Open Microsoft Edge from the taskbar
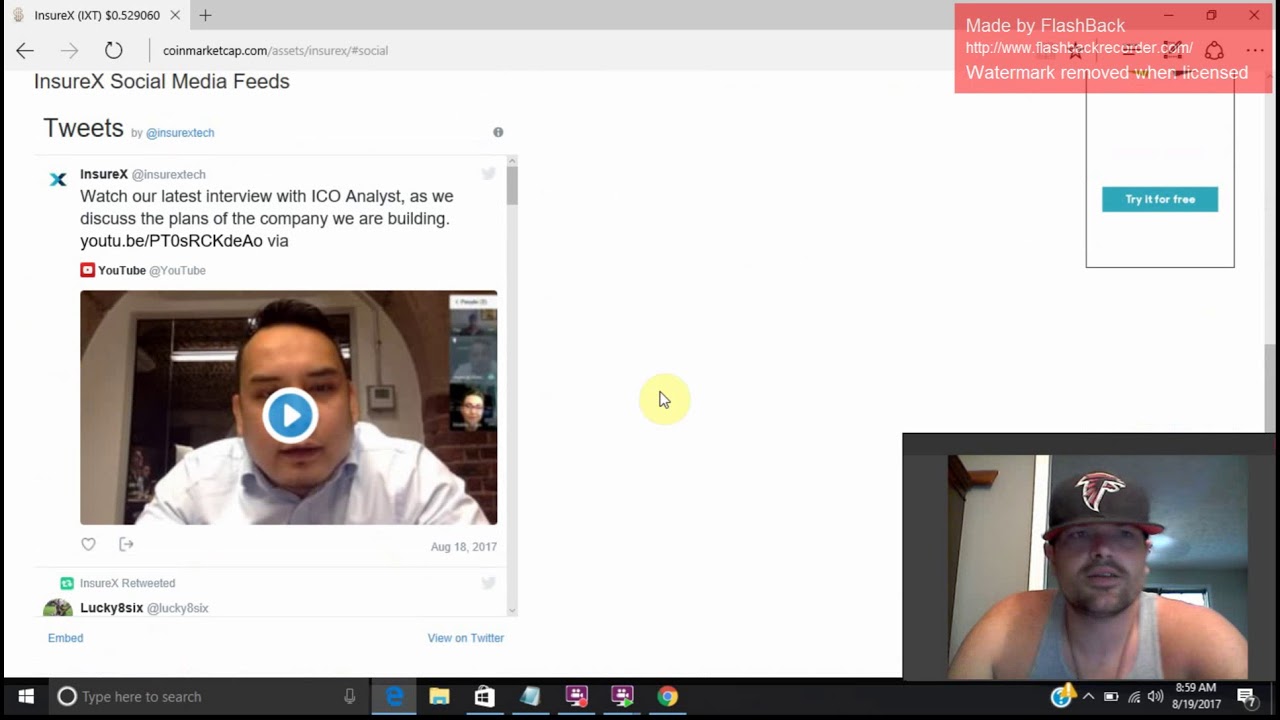The height and width of the screenshot is (720, 1280). point(394,696)
